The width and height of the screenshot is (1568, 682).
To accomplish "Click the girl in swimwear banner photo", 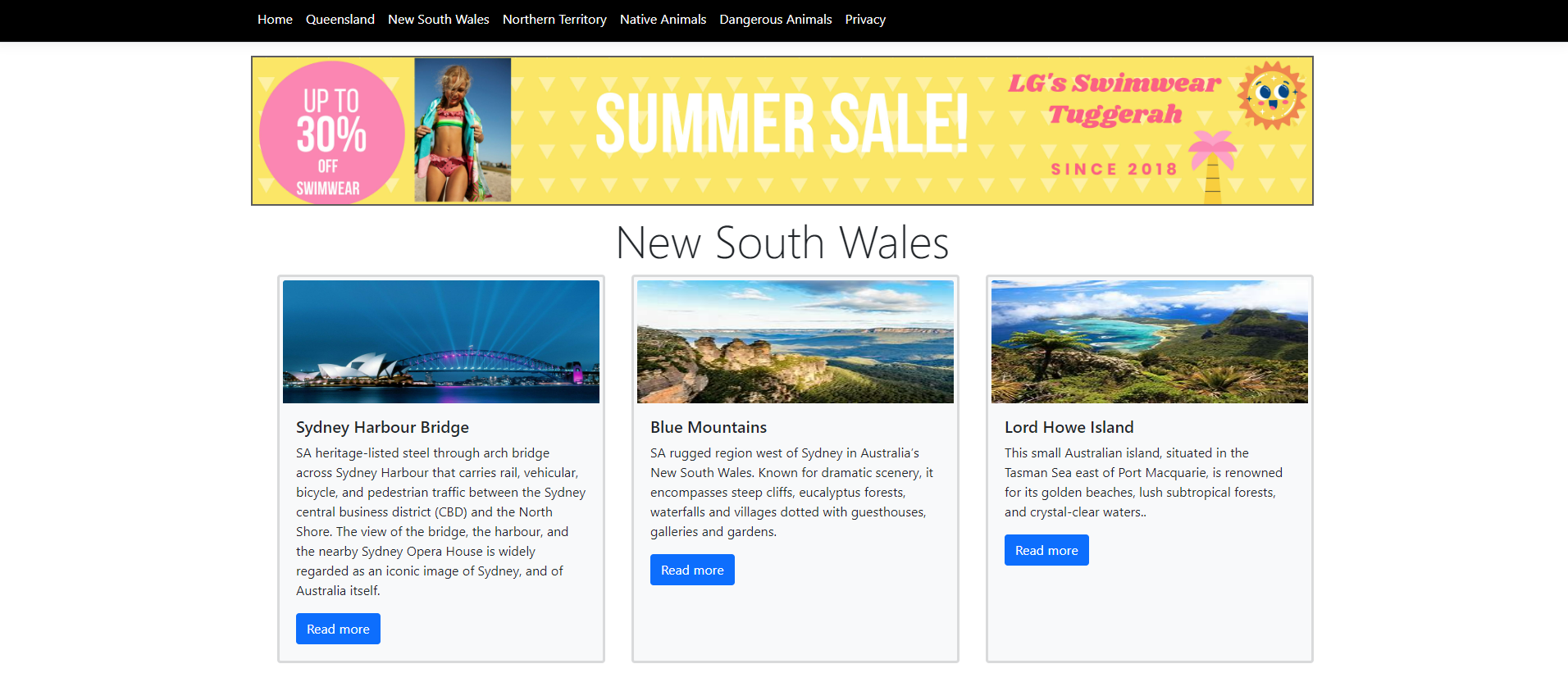I will [x=463, y=130].
